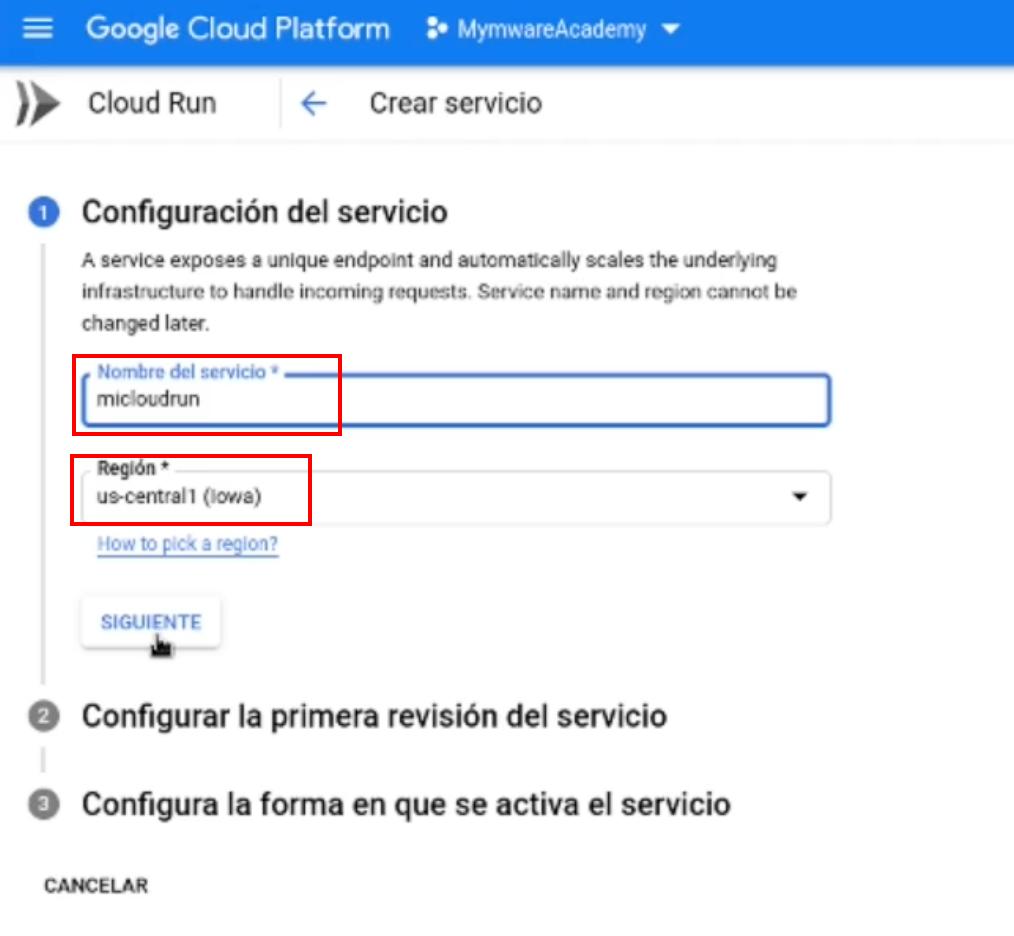Click the Cloud Run product label
Screen dimensions: 1014x936
[x=152, y=103]
